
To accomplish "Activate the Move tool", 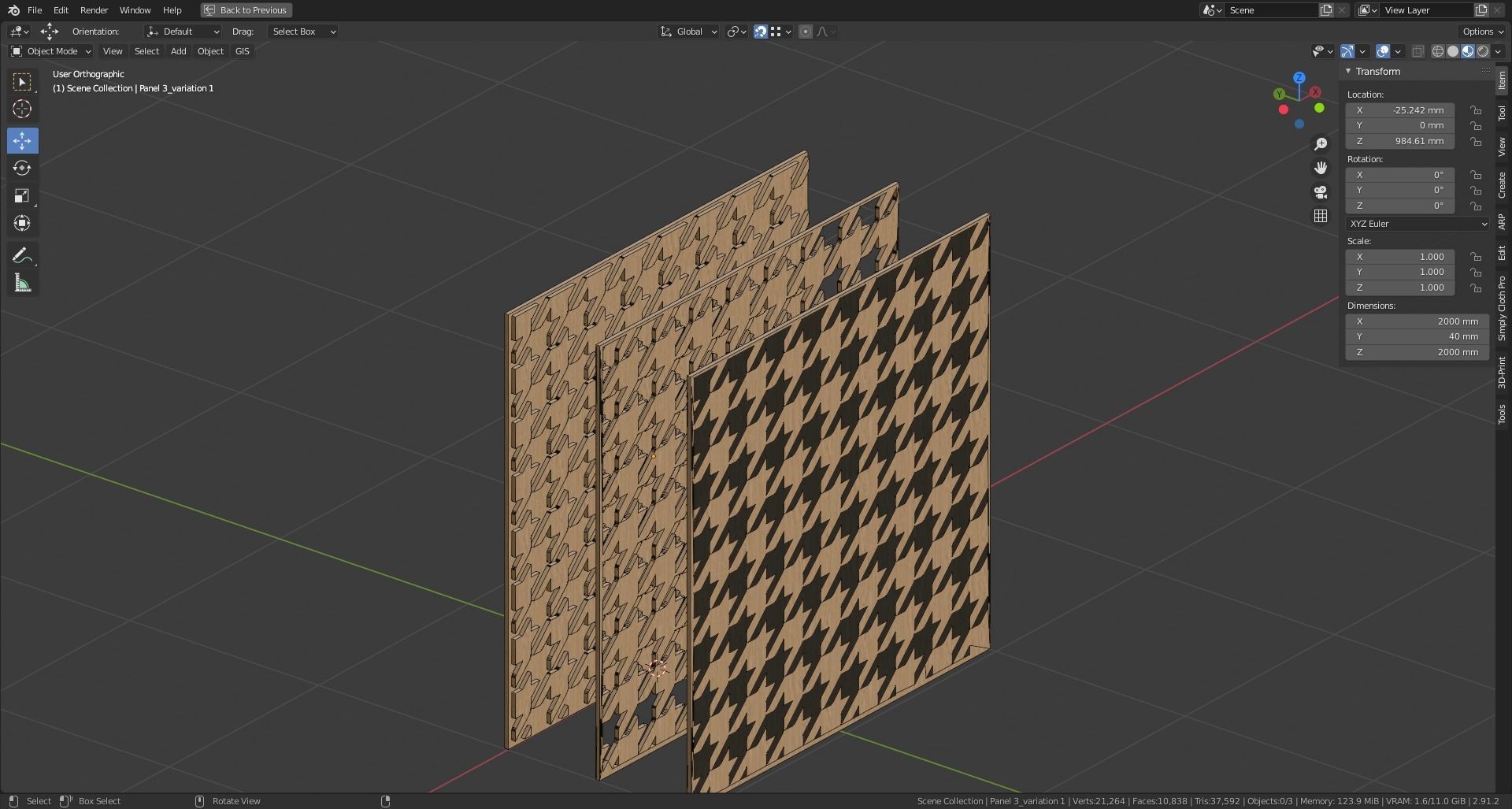I will (x=22, y=141).
